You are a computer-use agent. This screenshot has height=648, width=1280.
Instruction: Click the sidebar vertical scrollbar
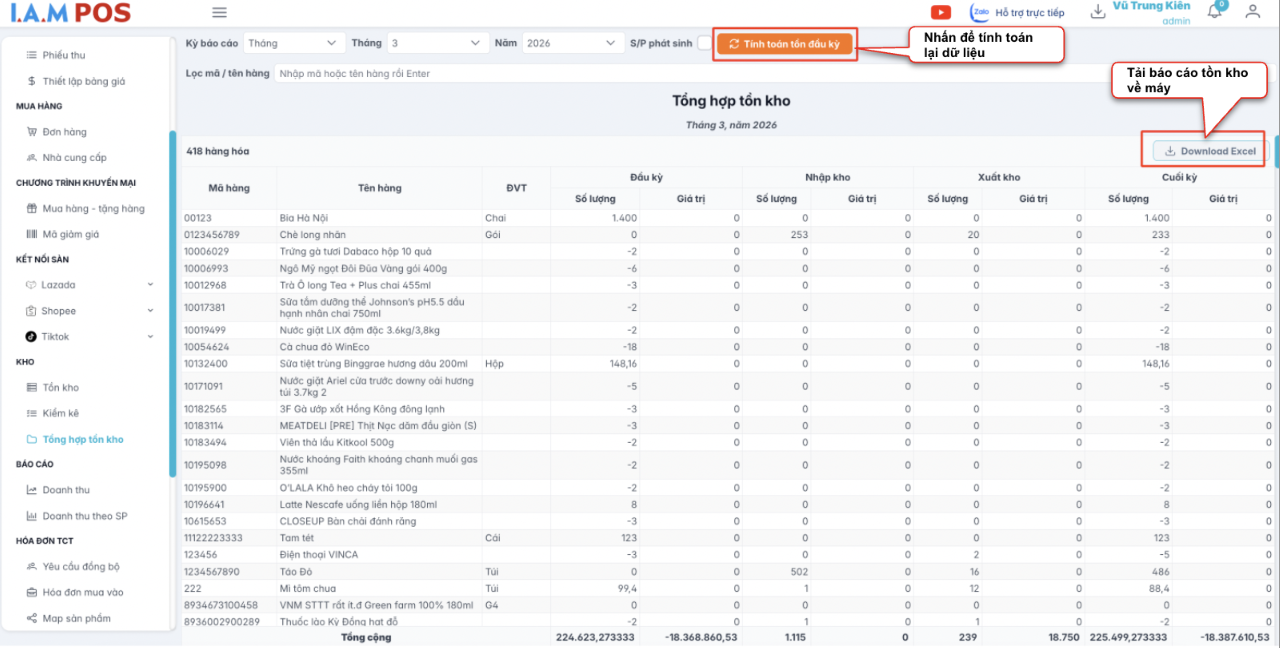click(x=172, y=300)
